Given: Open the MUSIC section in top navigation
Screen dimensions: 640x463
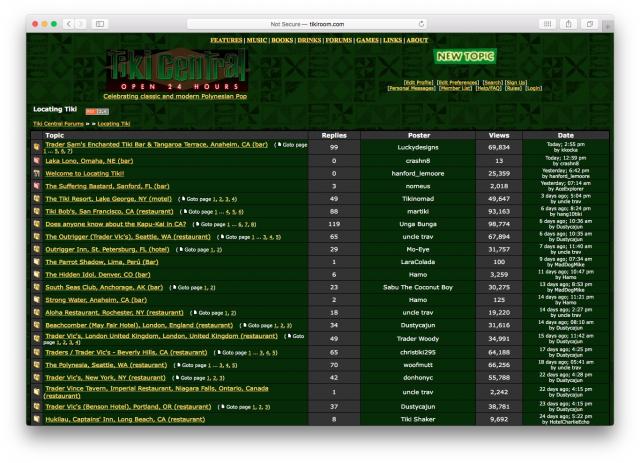Looking at the screenshot, I should point(258,40).
